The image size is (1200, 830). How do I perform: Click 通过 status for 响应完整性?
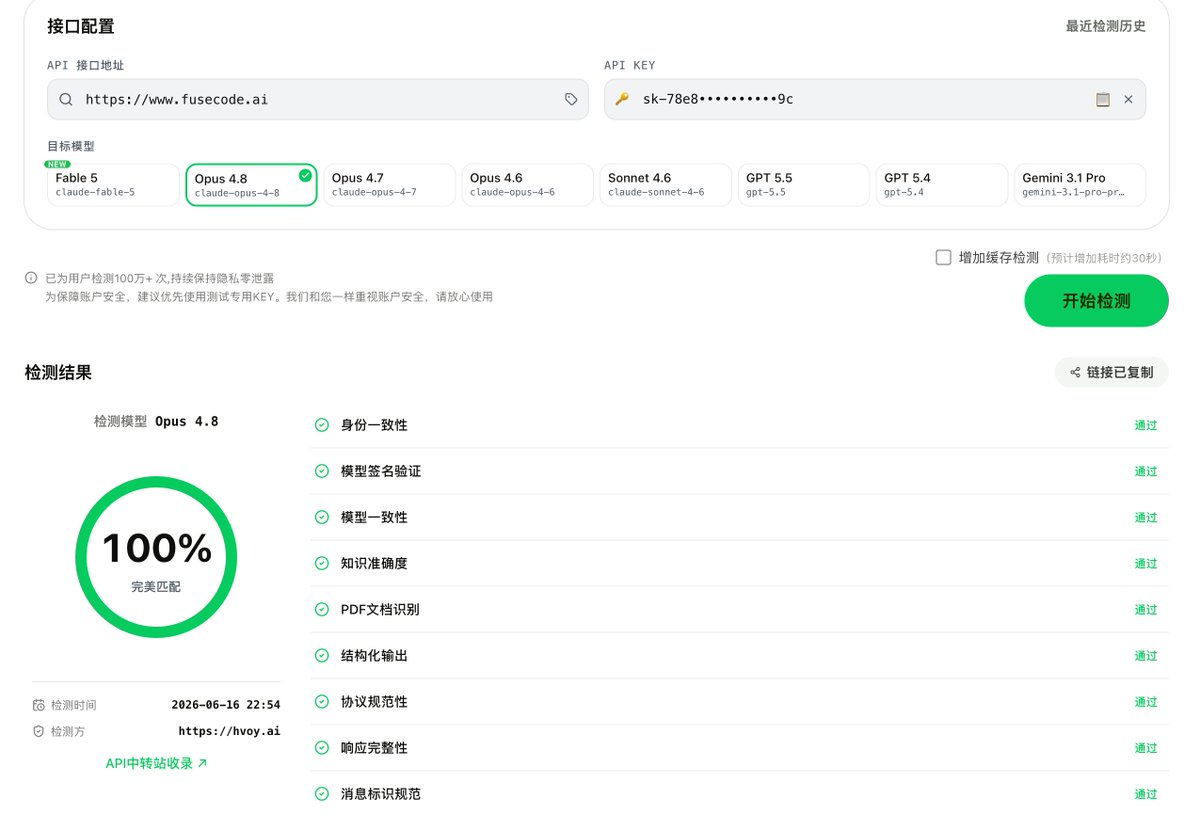click(x=1145, y=748)
